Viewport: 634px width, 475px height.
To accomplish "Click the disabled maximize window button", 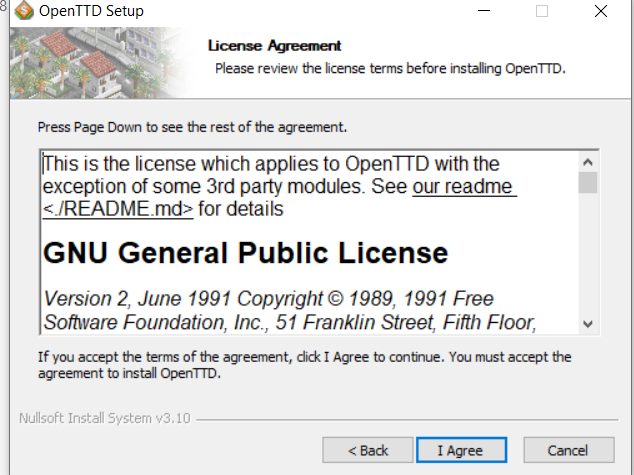I will (x=542, y=12).
